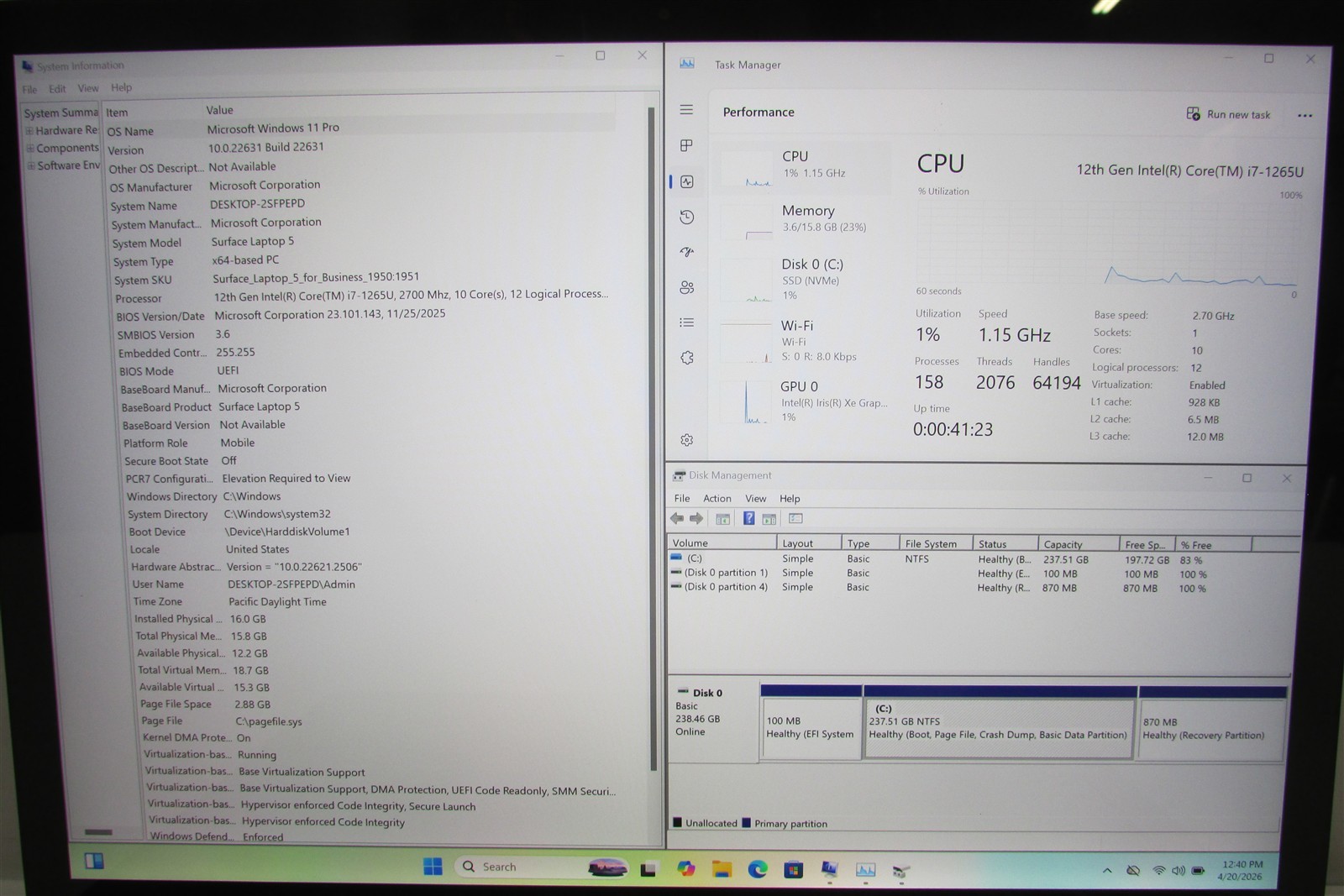Open Users icon in Task Manager sidebar
The image size is (1344, 896).
686,287
